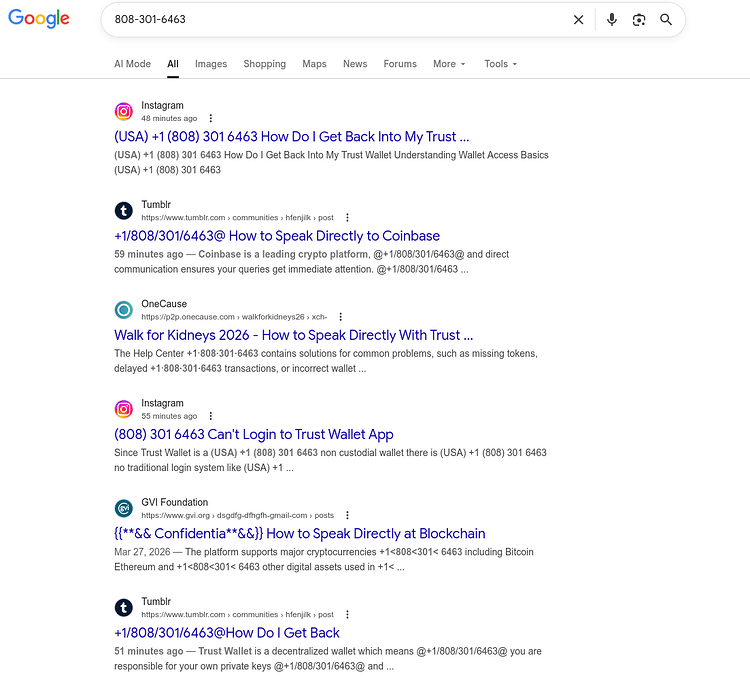The height and width of the screenshot is (677, 750).
Task: Click the Instagram favicon of the 48 minutes ago result
Action: (x=123, y=111)
